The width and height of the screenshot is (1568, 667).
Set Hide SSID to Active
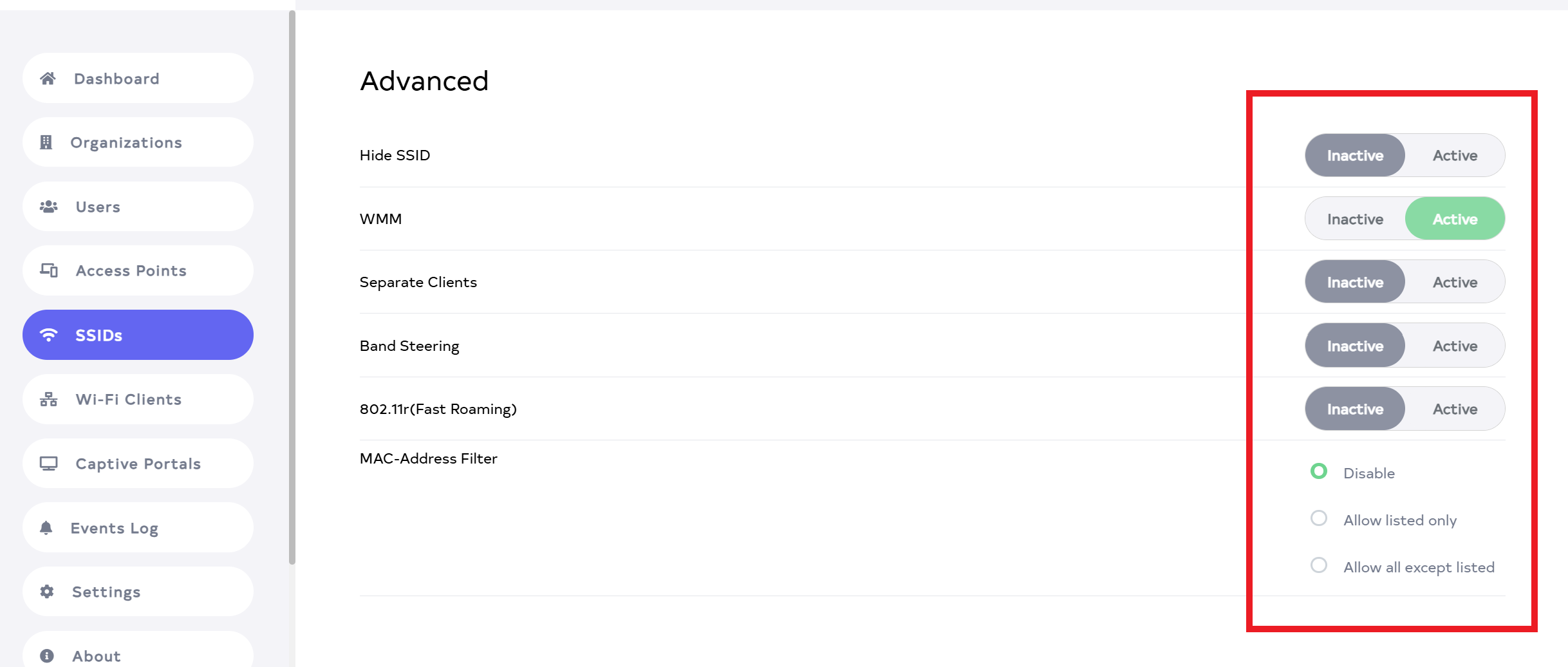[1454, 155]
